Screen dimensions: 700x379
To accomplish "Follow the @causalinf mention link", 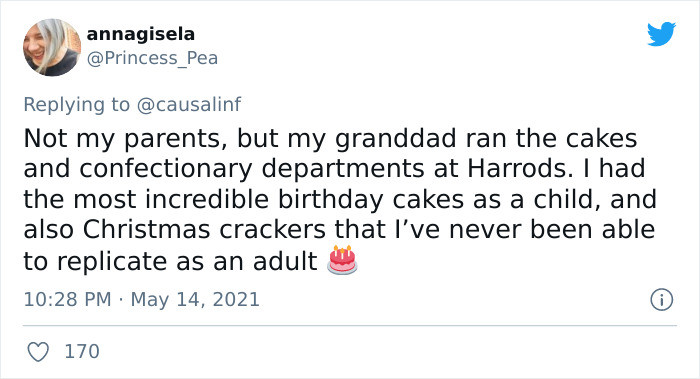I will pos(188,104).
